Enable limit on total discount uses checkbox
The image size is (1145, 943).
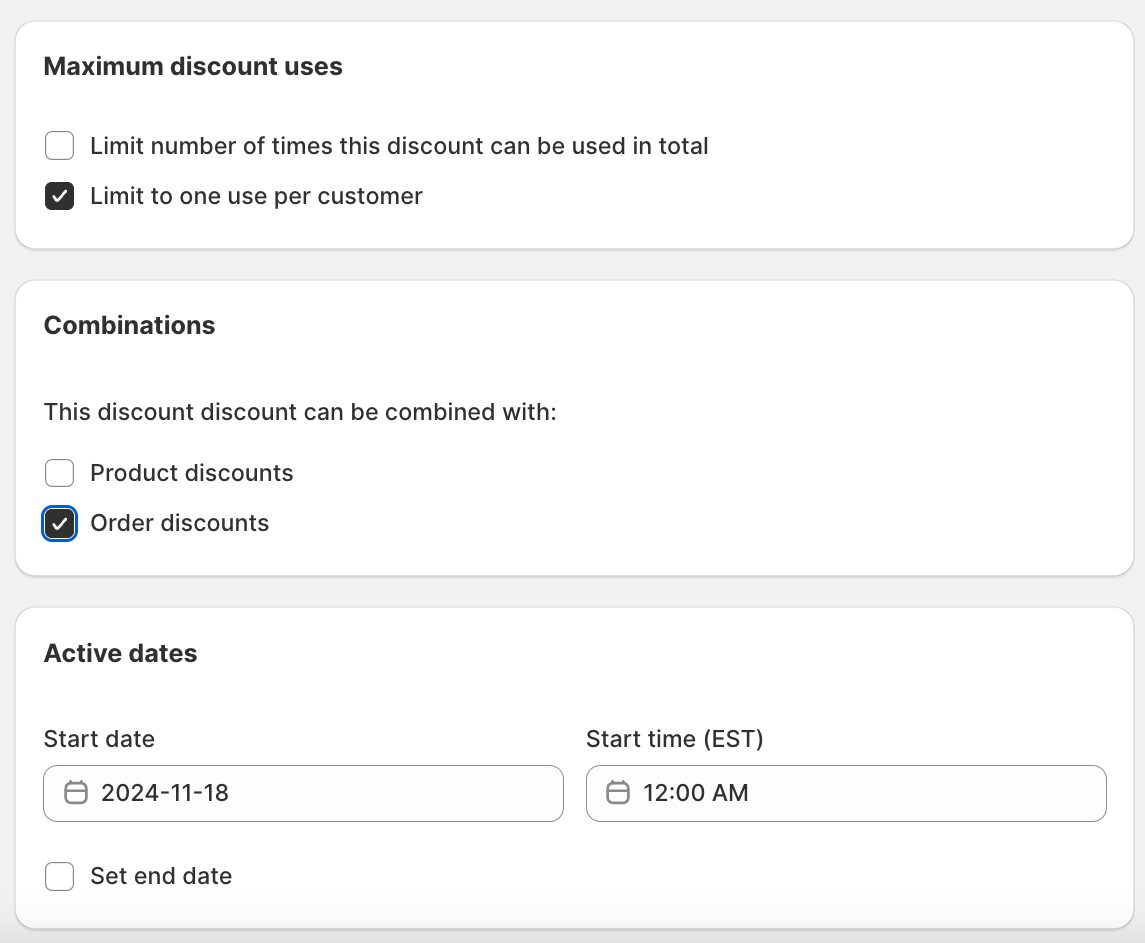tap(60, 146)
